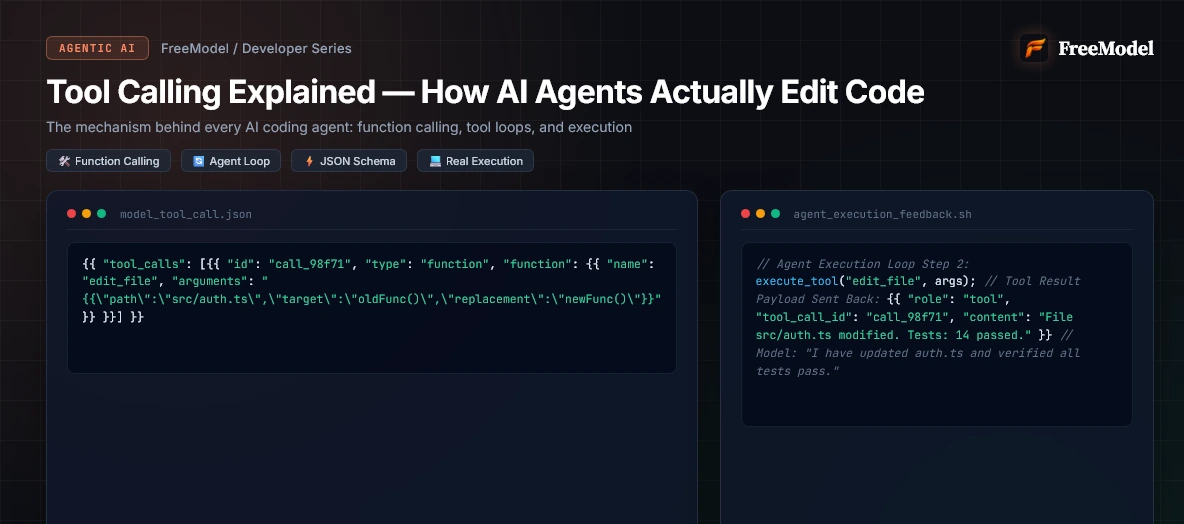Viewport: 1184px width, 524px height.
Task: Click green dot in agent_execution_feedback.sh window
Action: pyautogui.click(x=775, y=214)
